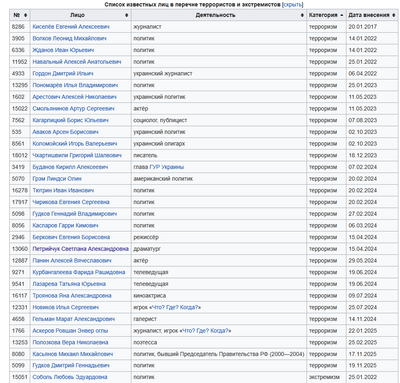Open Каспаров Гарри Кимович page
The height and width of the screenshot is (383, 400).
pos(65,226)
